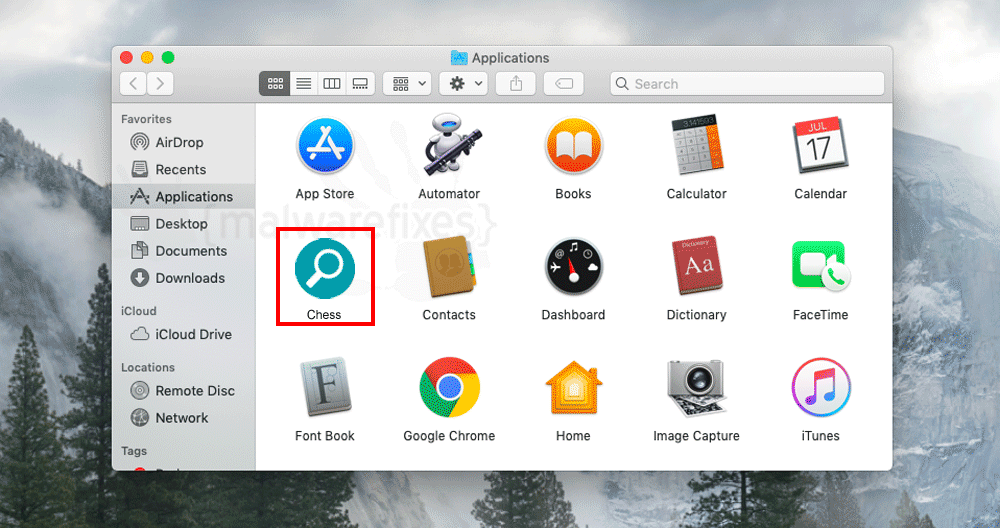Click the "Favorites" sidebar section header

tap(146, 119)
